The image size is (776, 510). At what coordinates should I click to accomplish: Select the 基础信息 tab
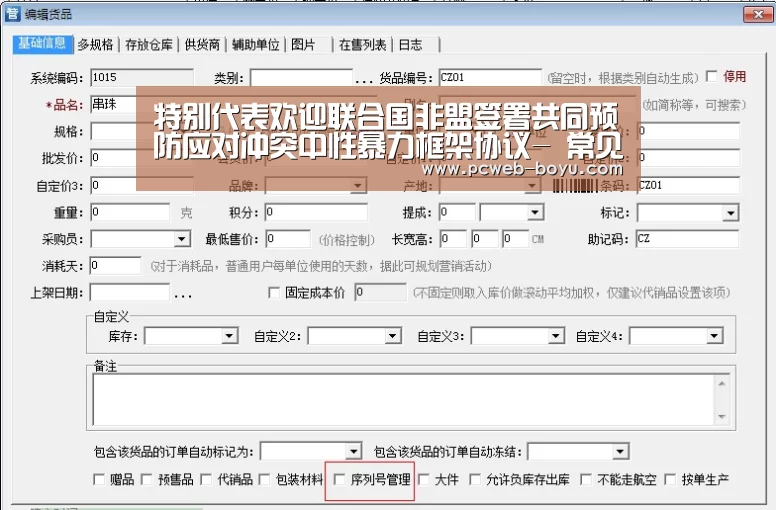43,44
